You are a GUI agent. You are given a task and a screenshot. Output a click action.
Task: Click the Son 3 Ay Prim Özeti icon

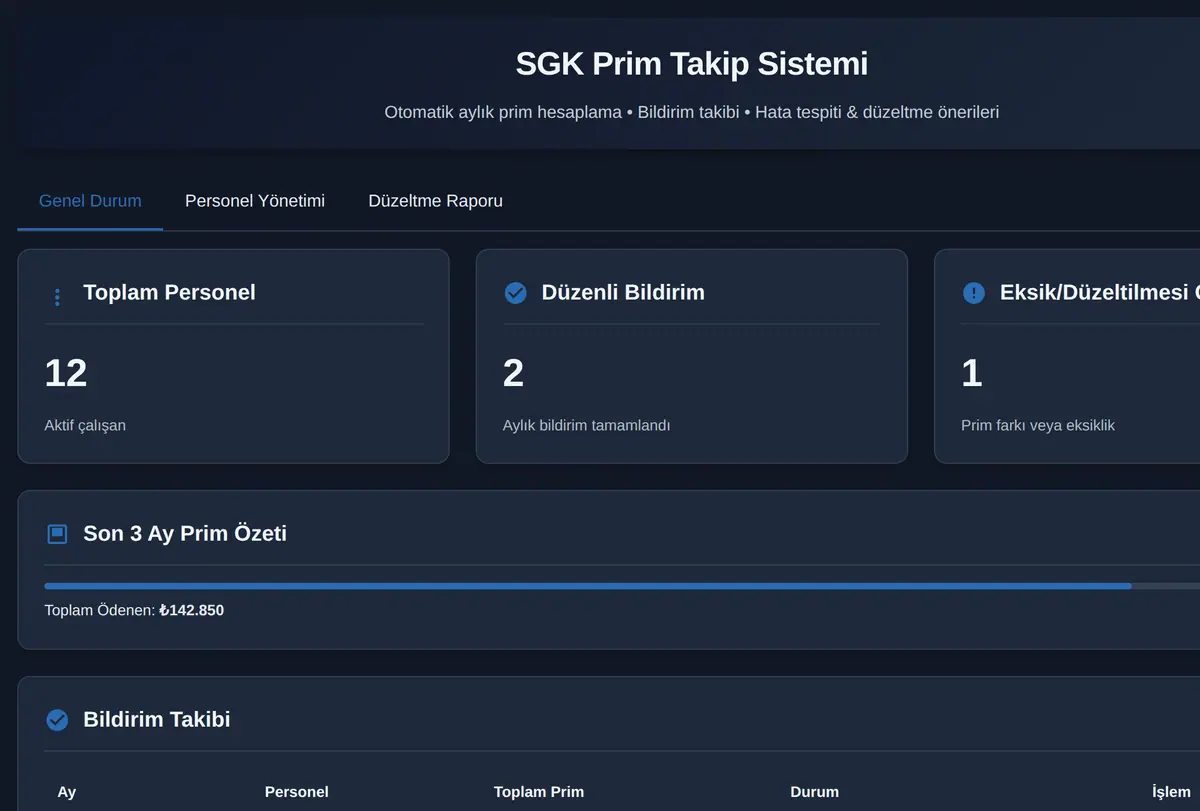tap(57, 534)
